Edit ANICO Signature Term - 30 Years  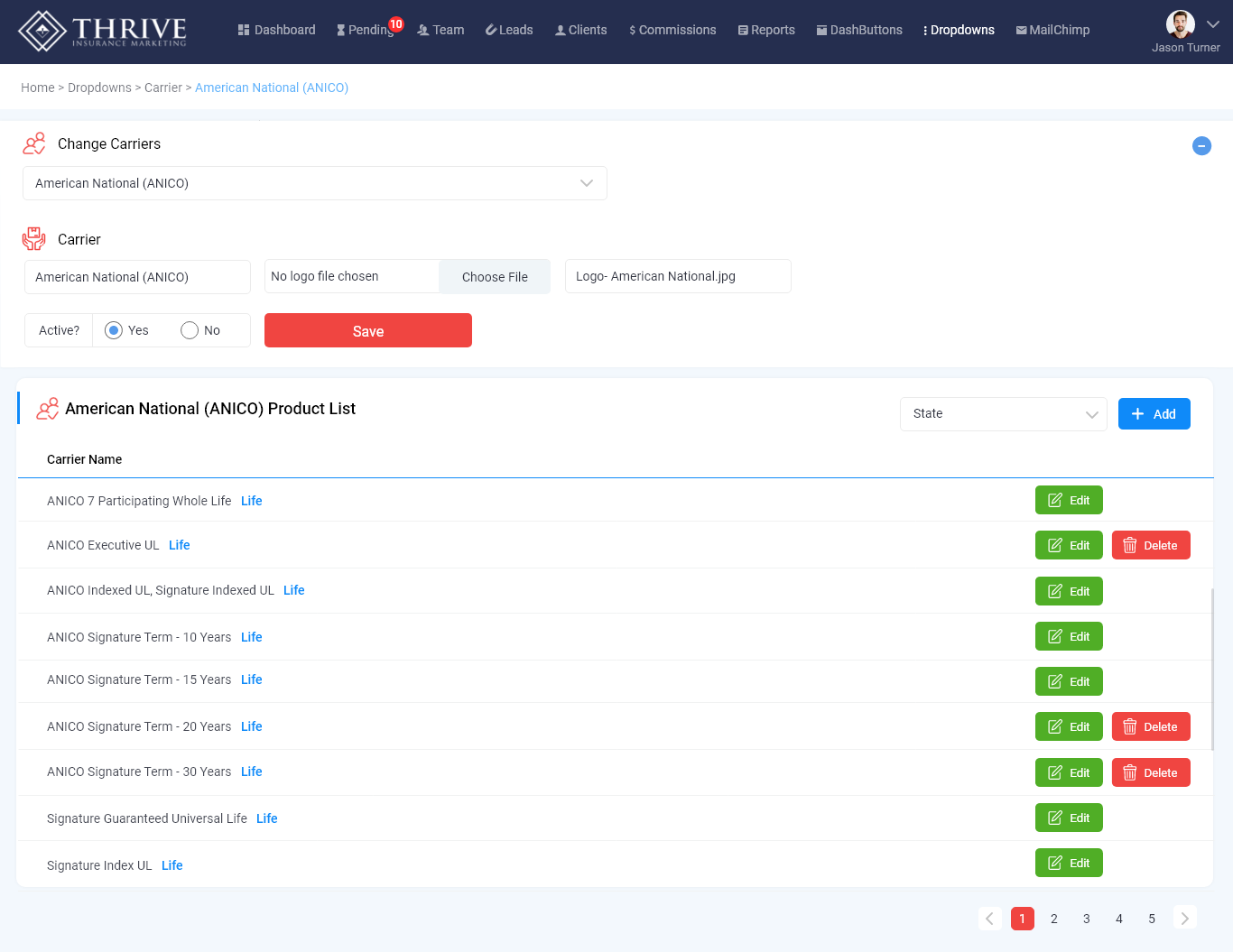tap(1069, 772)
